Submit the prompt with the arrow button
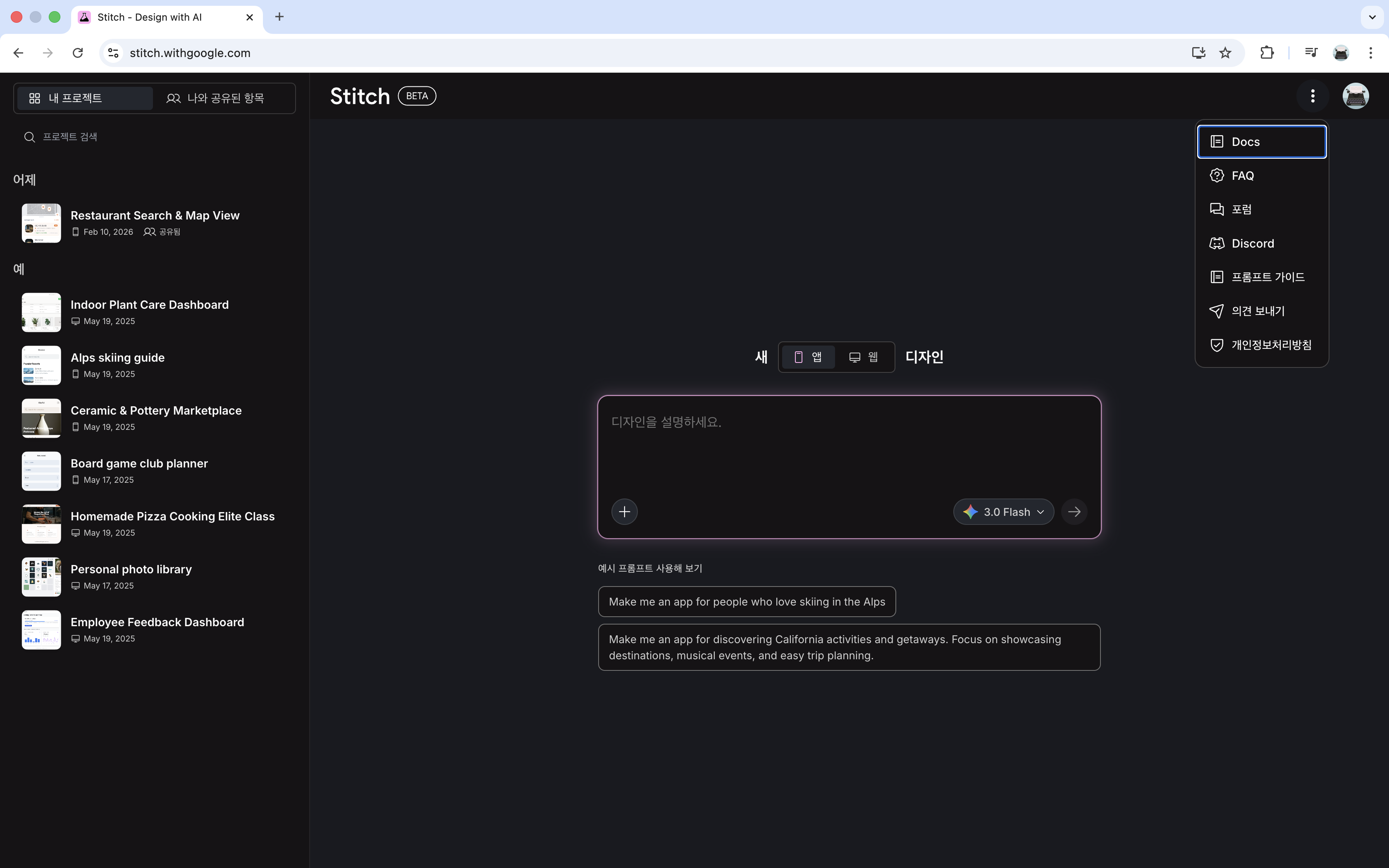Image resolution: width=1389 pixels, height=868 pixels. pos(1074,512)
